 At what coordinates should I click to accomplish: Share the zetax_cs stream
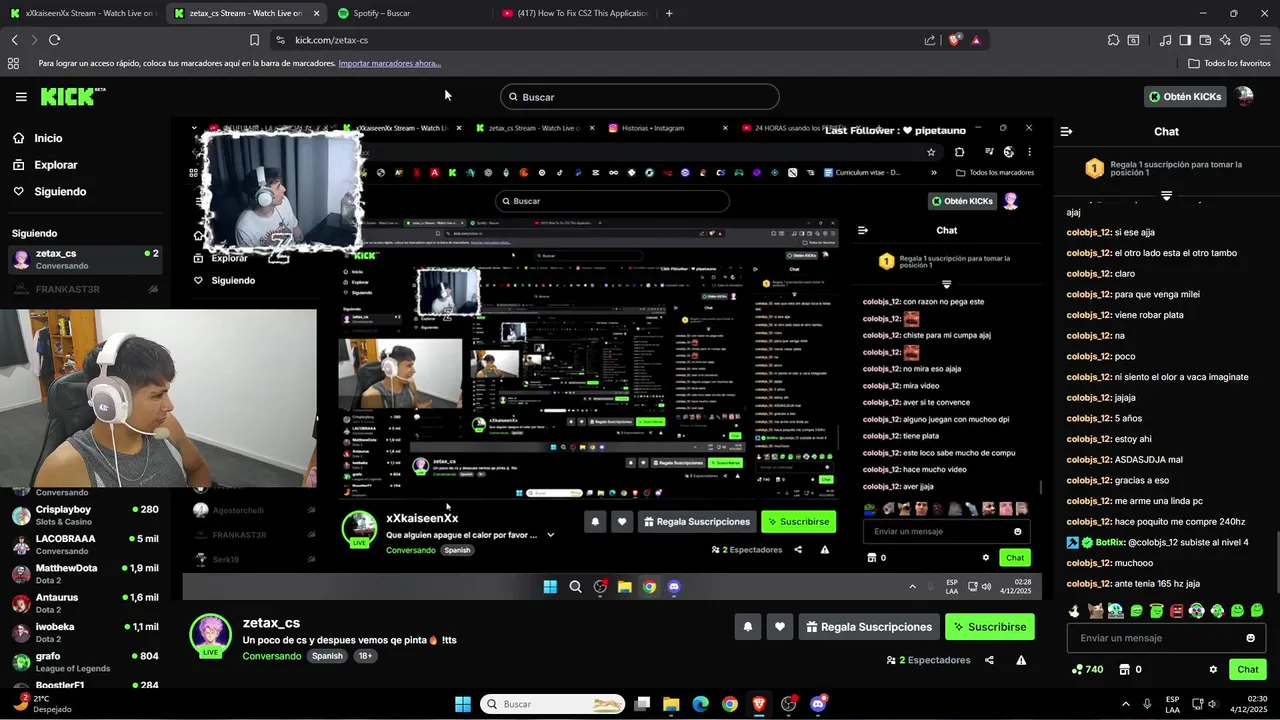tap(989, 660)
